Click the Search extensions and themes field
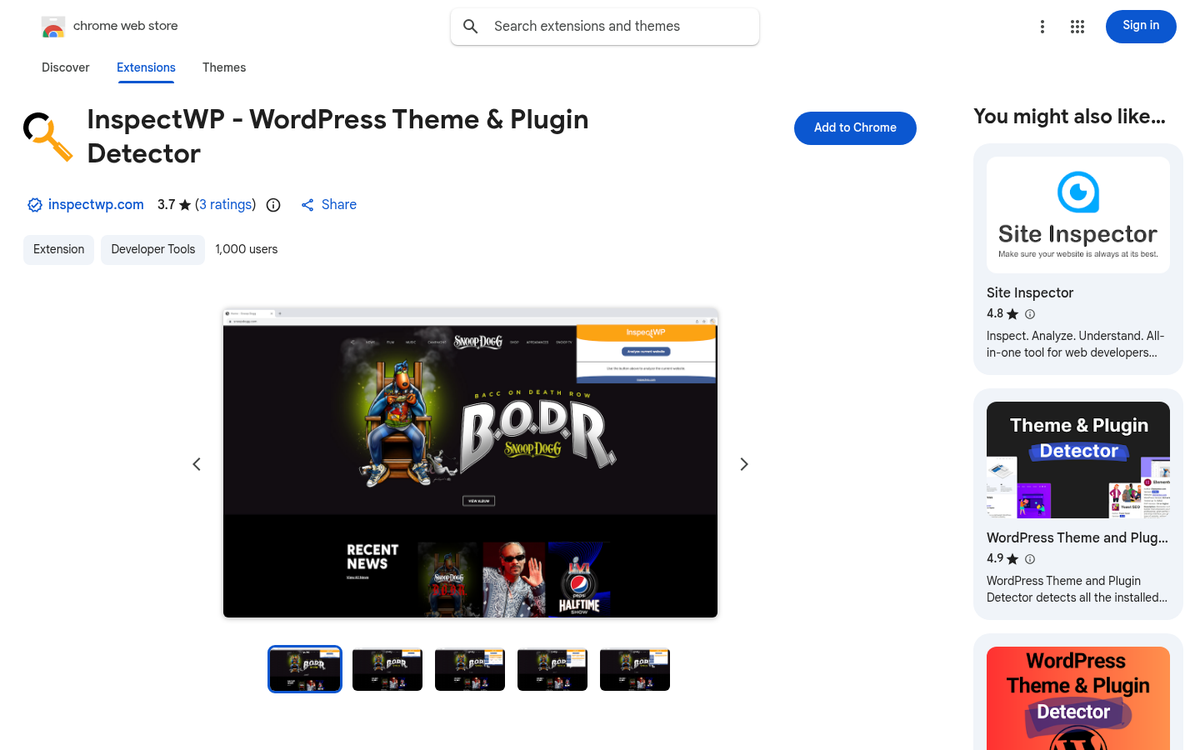 604,26
